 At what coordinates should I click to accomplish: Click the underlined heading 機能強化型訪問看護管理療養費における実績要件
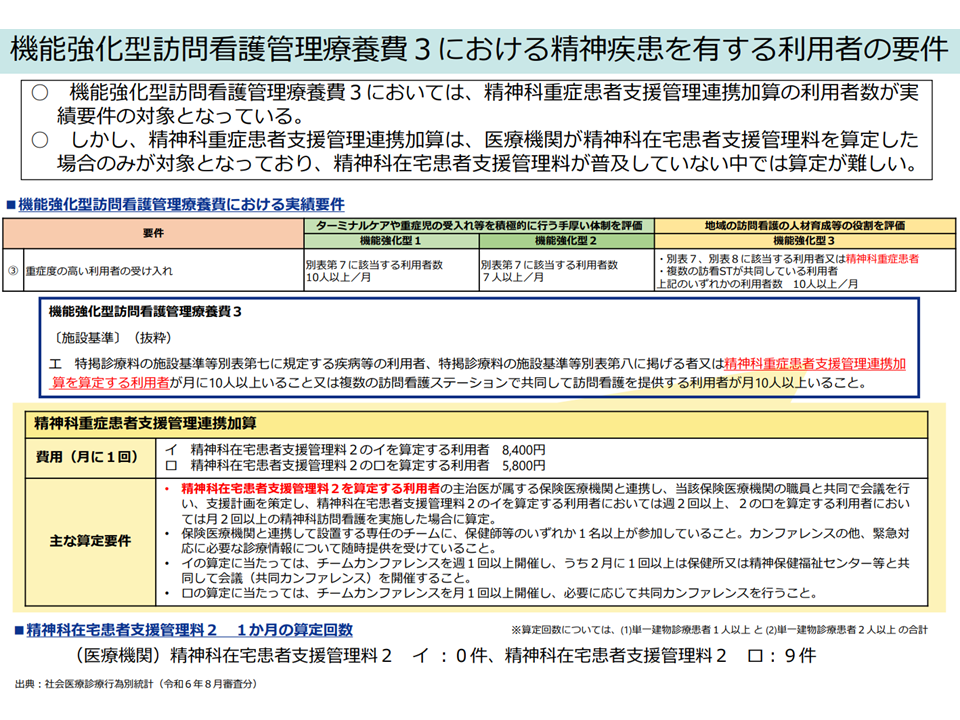click(180, 204)
